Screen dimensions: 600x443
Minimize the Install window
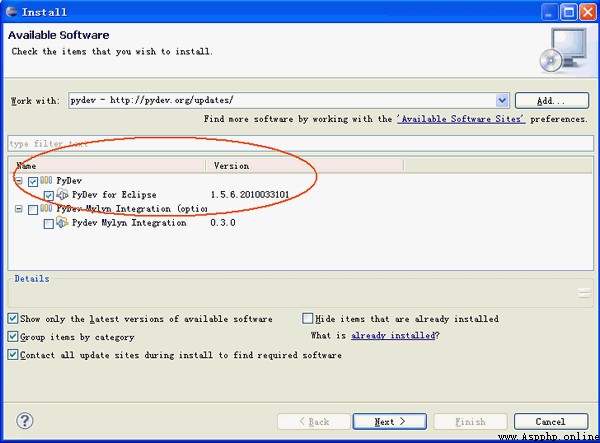point(549,12)
